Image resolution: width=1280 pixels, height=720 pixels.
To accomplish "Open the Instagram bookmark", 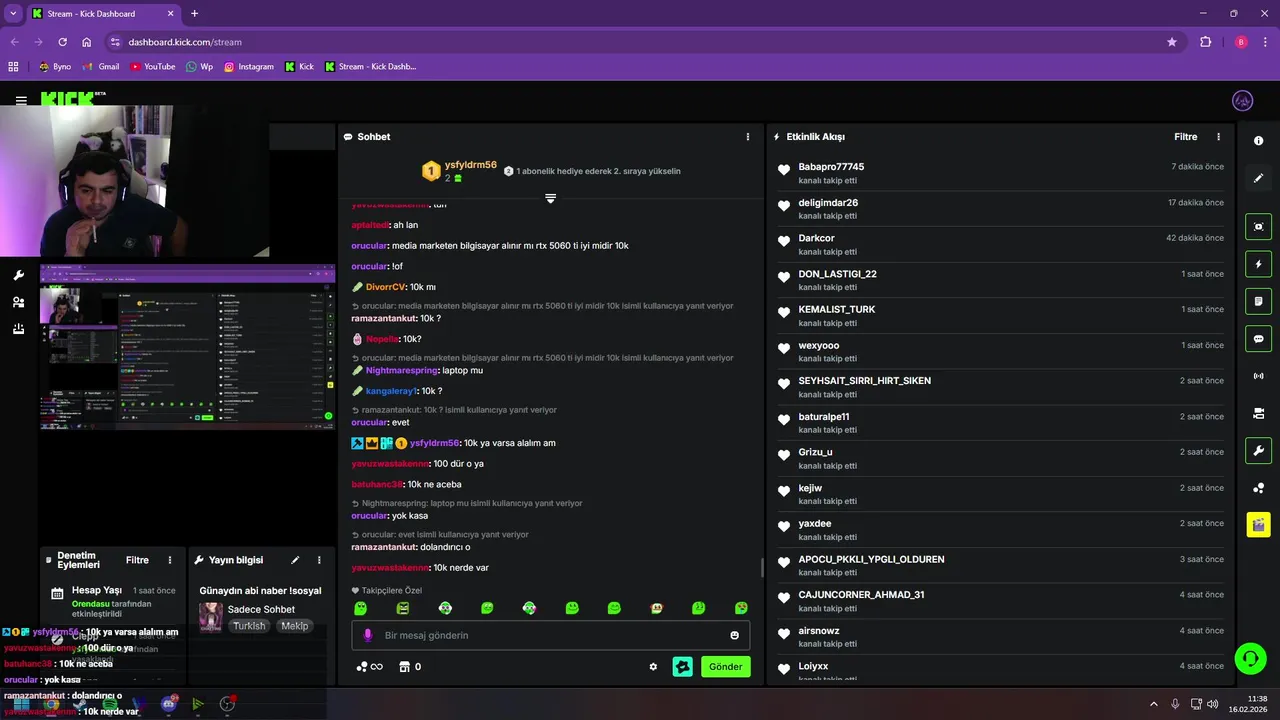I will pyautogui.click(x=249, y=67).
